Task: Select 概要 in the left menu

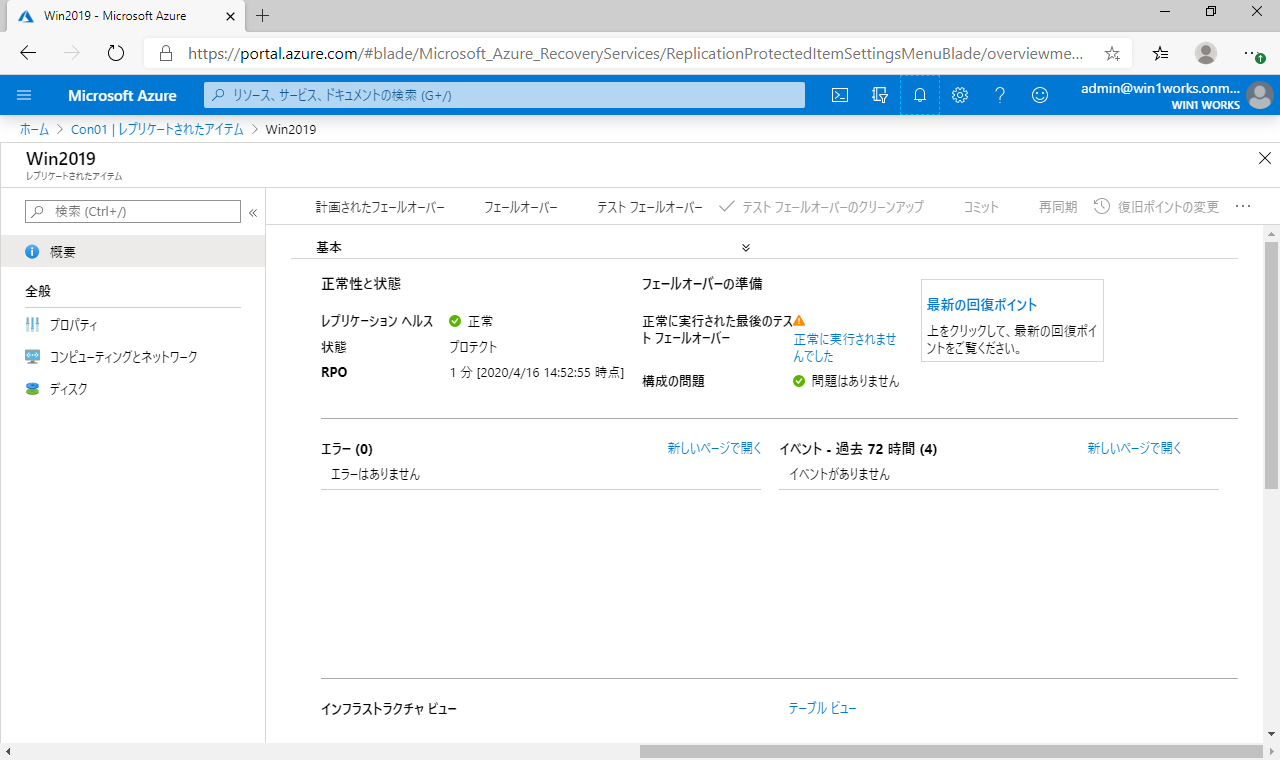Action: [x=132, y=251]
